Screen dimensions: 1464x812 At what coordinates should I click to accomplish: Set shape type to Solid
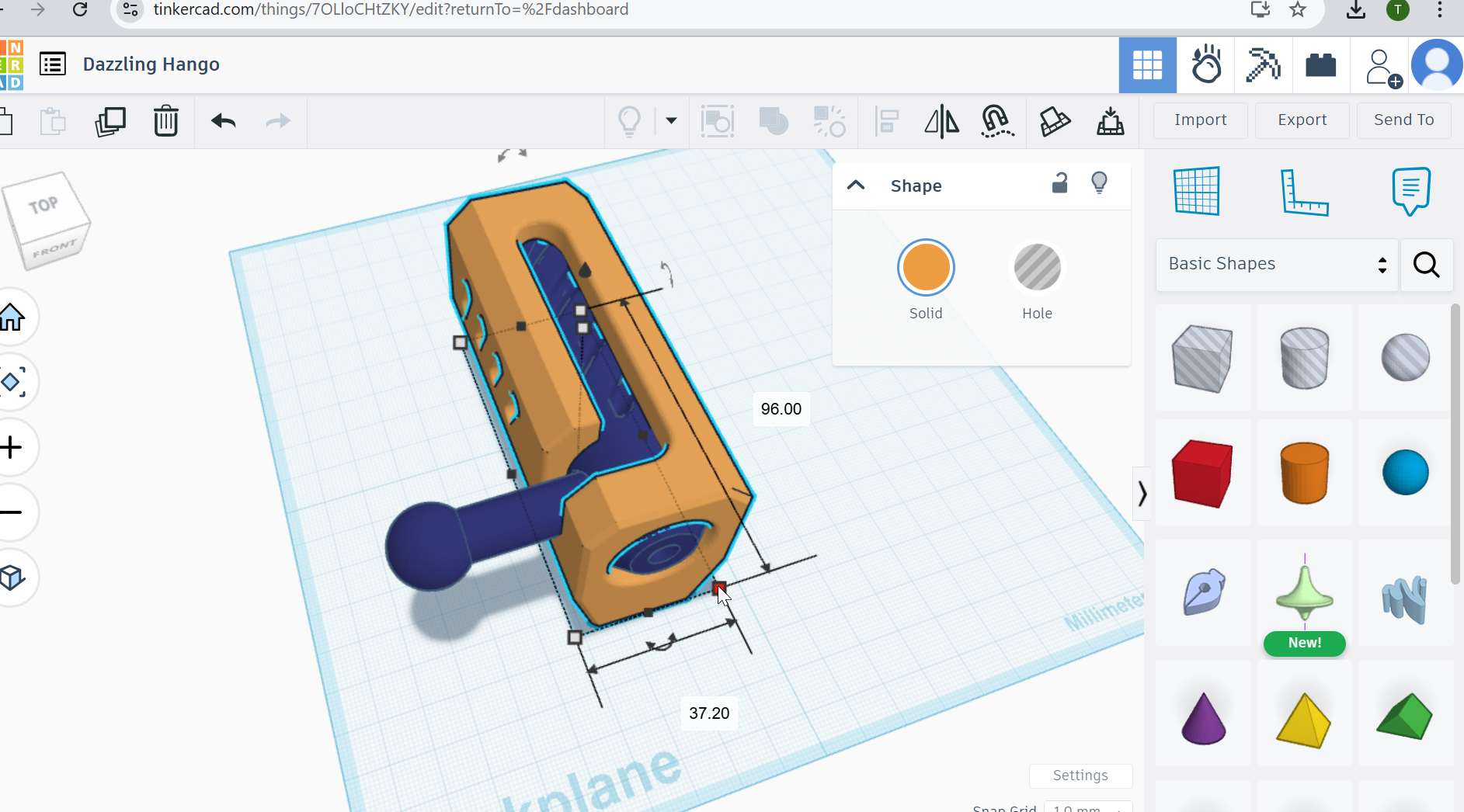925,268
